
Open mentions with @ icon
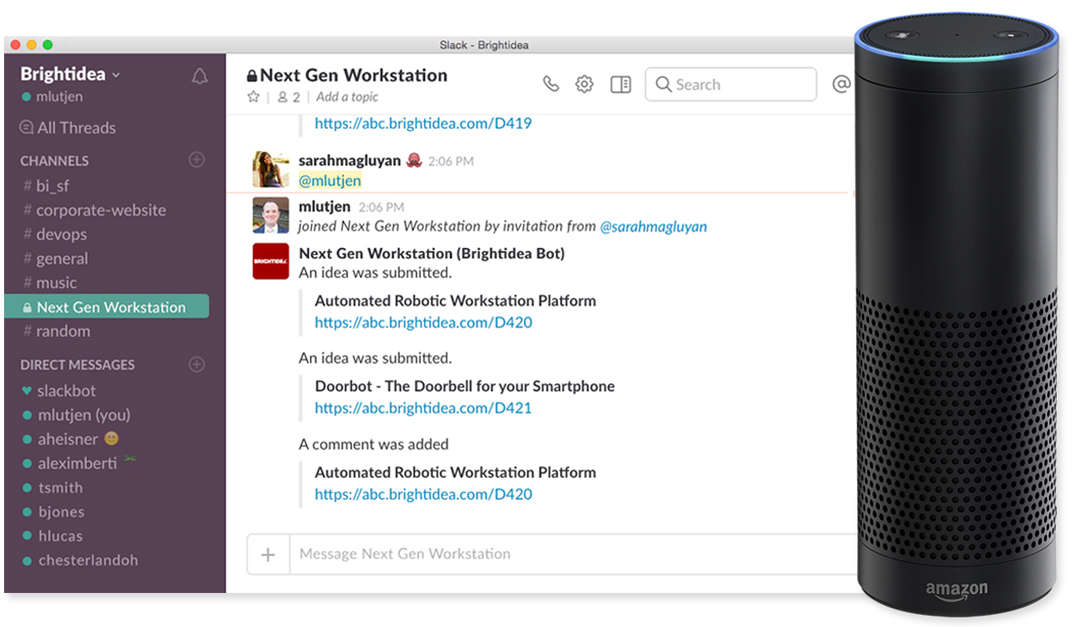(841, 84)
